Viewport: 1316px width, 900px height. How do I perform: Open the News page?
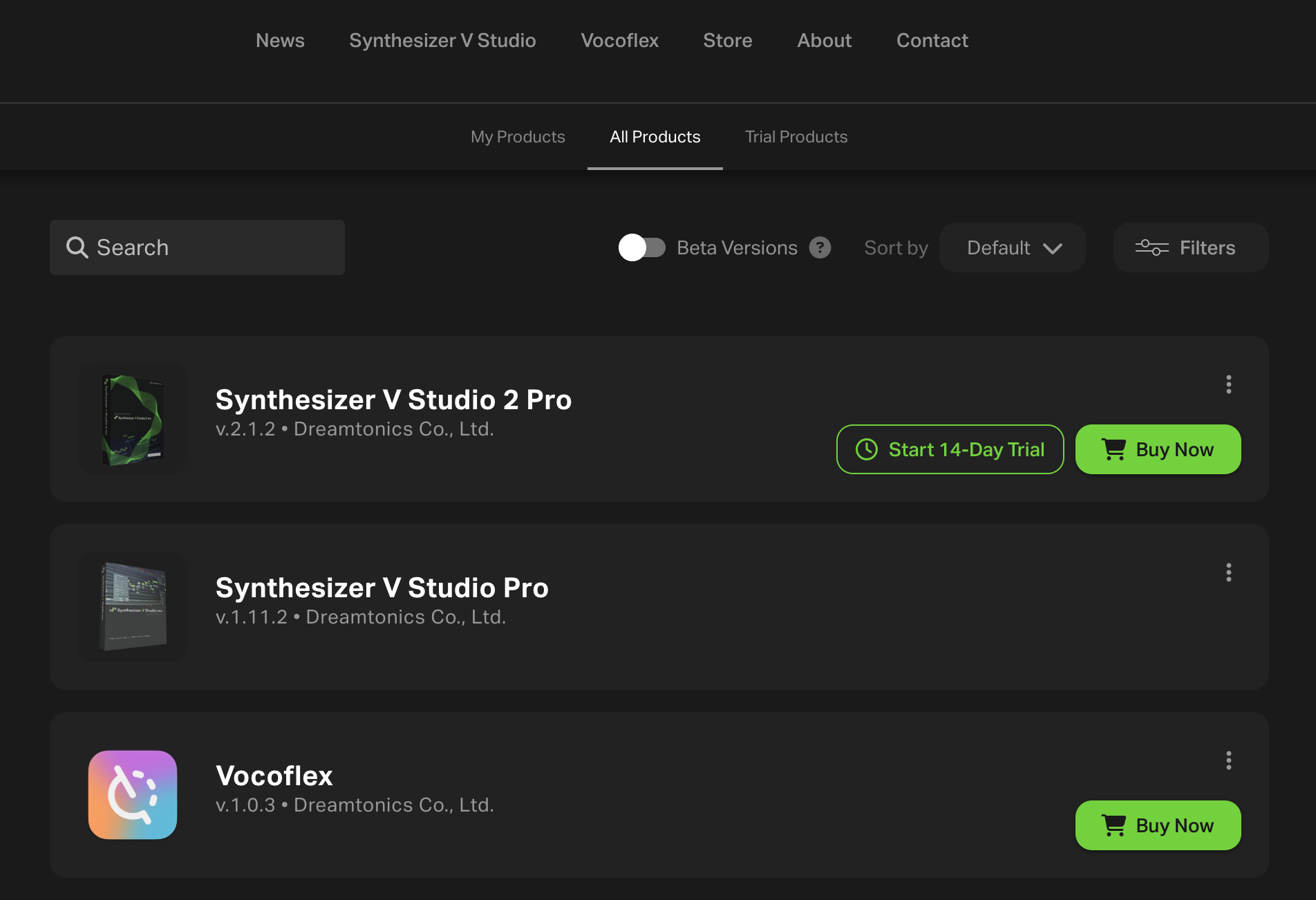(x=280, y=40)
